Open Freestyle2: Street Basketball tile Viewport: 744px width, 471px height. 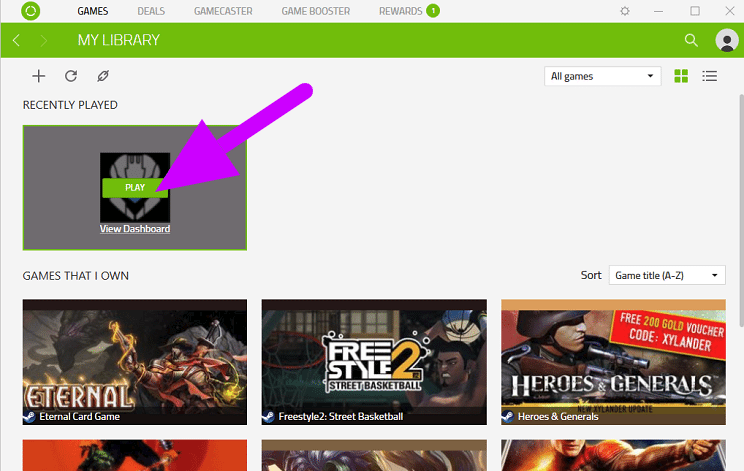pyautogui.click(x=374, y=362)
